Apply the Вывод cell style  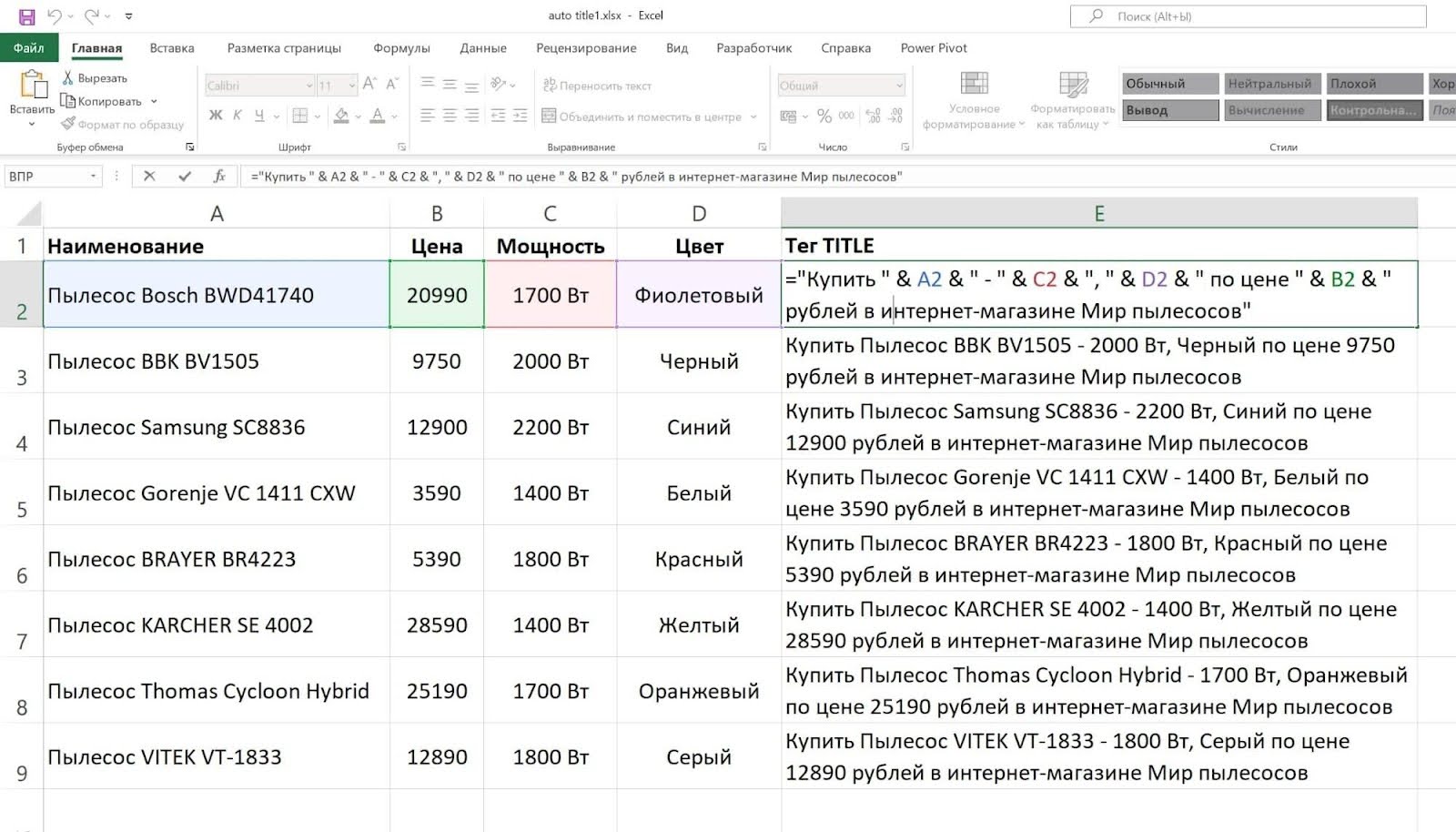1169,110
